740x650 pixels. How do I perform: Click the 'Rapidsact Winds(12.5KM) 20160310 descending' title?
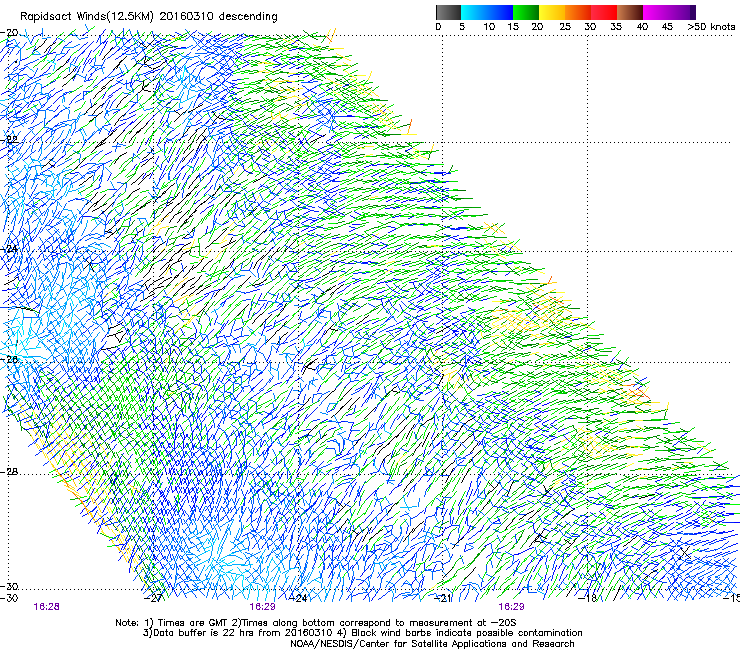coord(149,17)
